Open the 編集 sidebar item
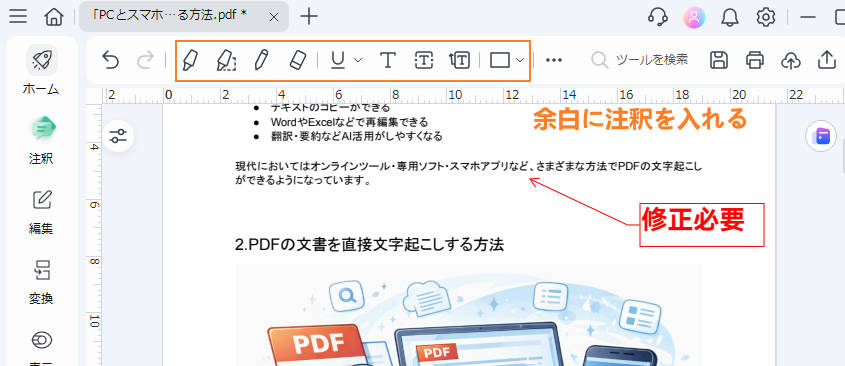This screenshot has width=845, height=366. (x=41, y=211)
